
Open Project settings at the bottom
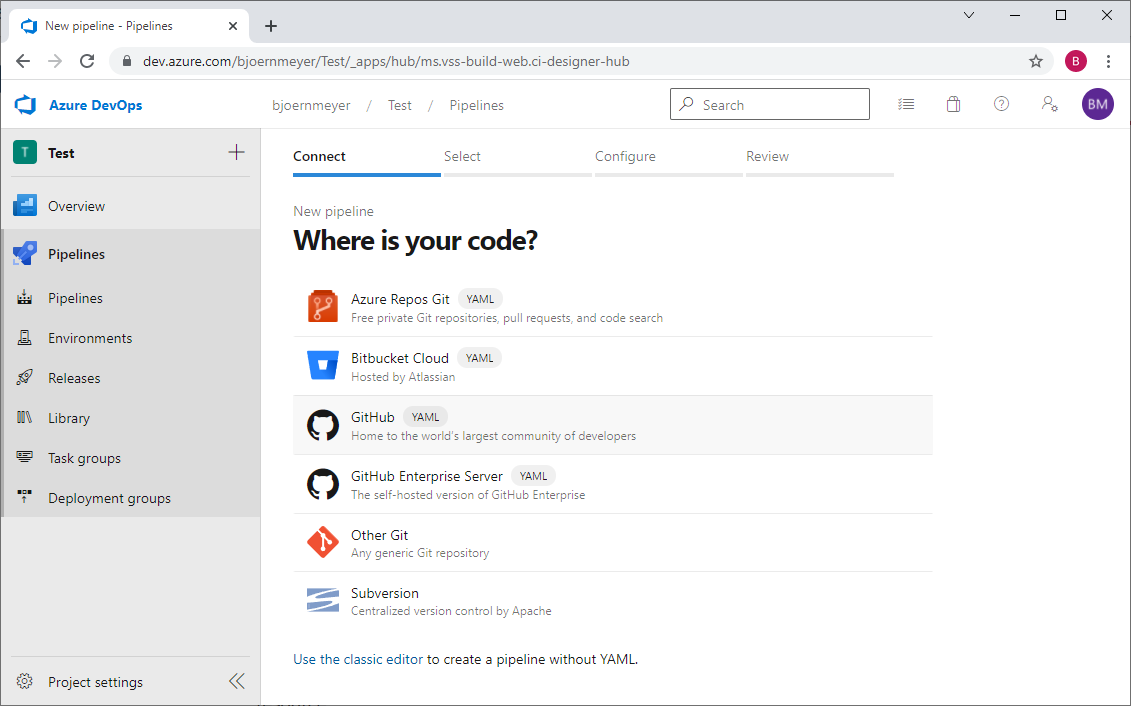[93, 681]
